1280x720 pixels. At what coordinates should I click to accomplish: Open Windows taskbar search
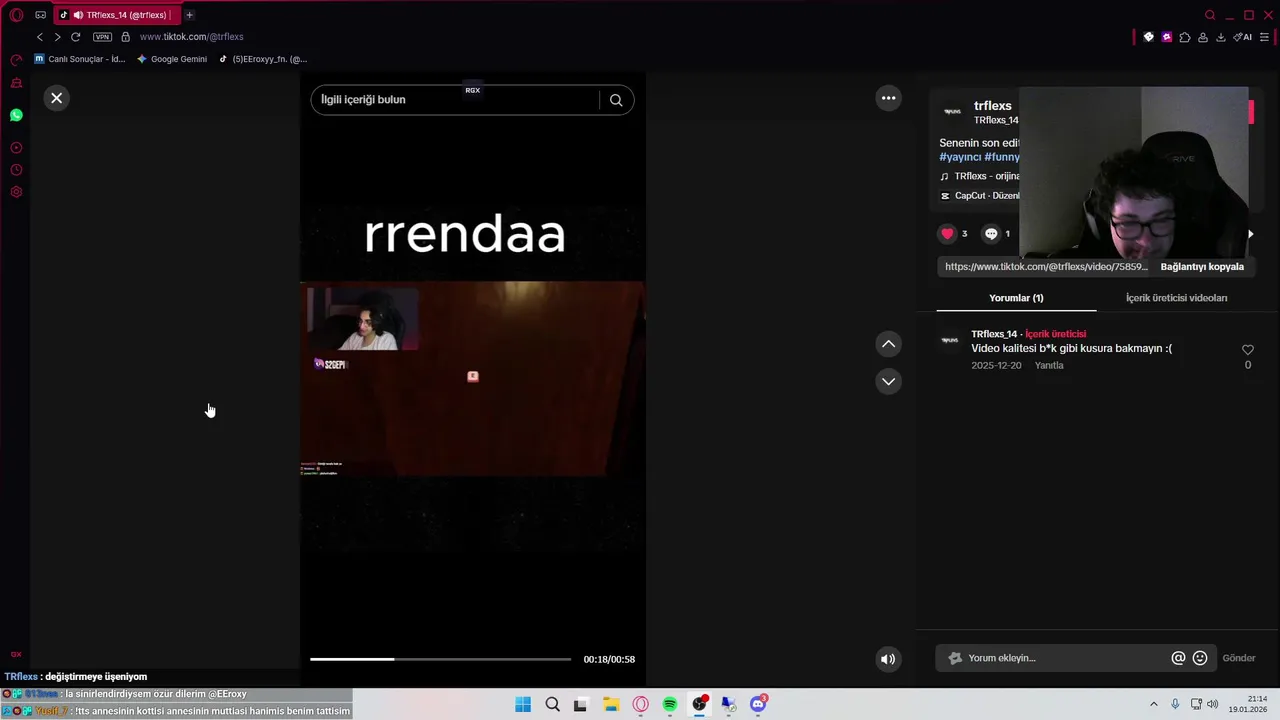click(552, 704)
